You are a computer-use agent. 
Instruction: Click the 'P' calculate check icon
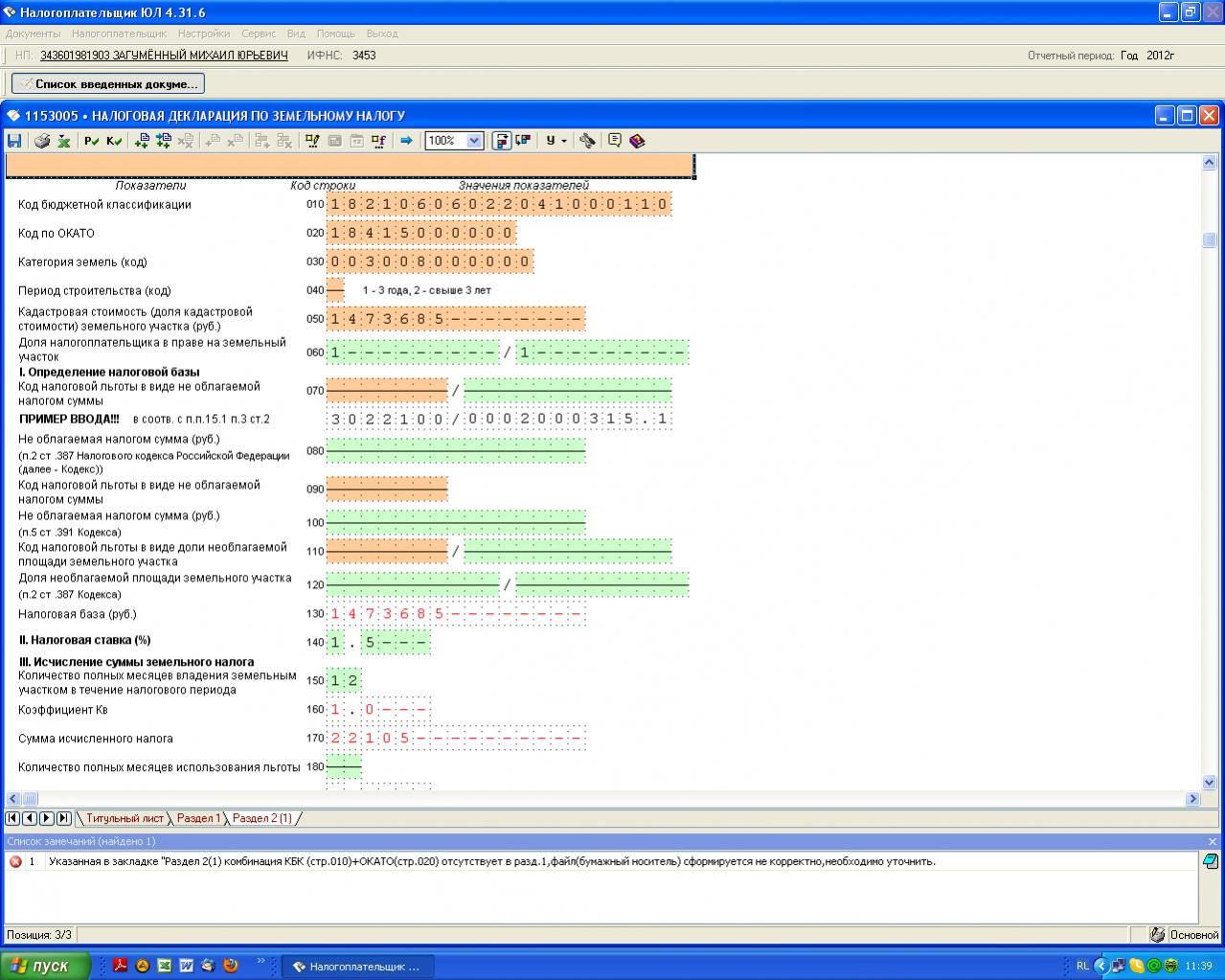coord(92,141)
